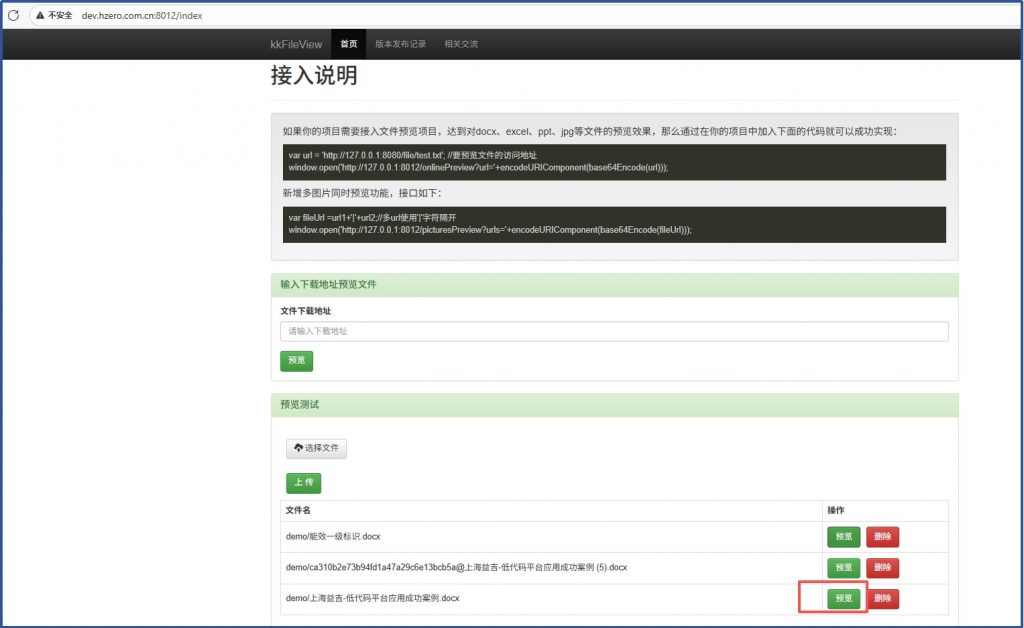The width and height of the screenshot is (1024, 628).
Task: Delete the demo/能效一级标识.docx file
Action: tap(882, 537)
